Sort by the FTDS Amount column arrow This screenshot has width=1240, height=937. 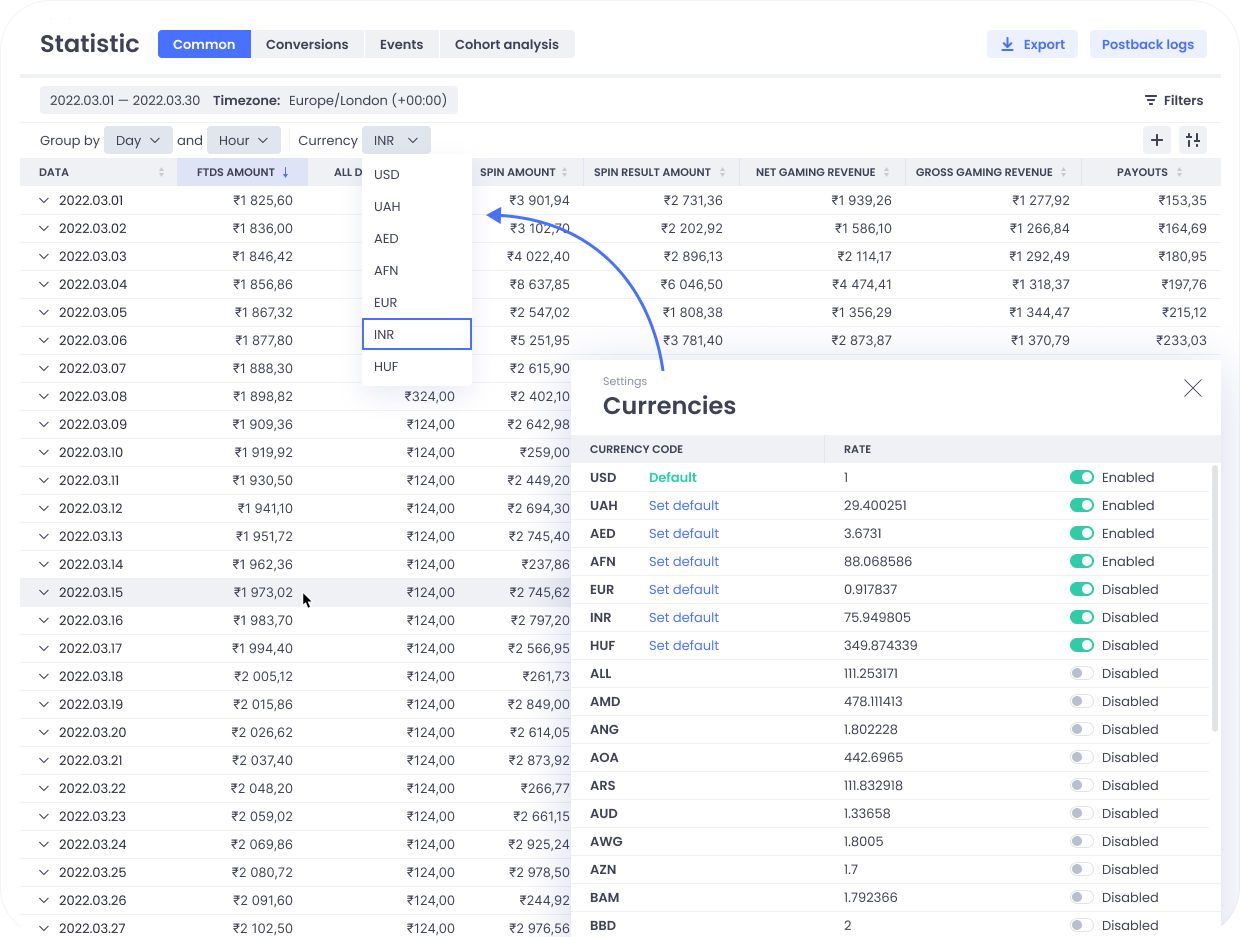point(286,172)
